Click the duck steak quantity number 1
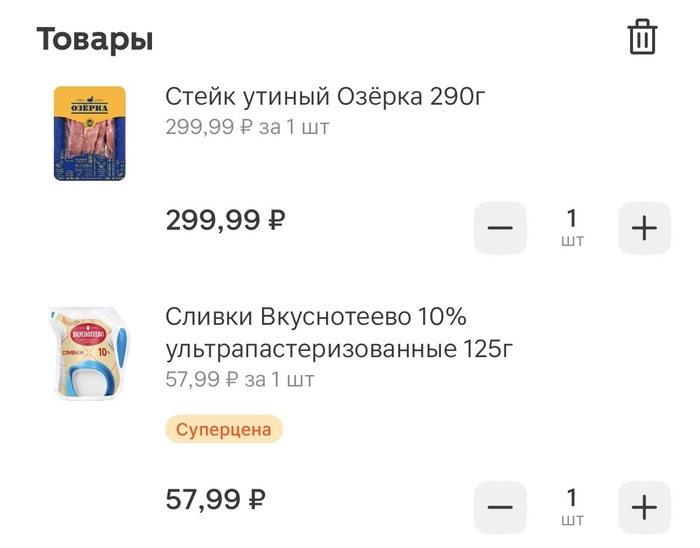 pos(572,218)
